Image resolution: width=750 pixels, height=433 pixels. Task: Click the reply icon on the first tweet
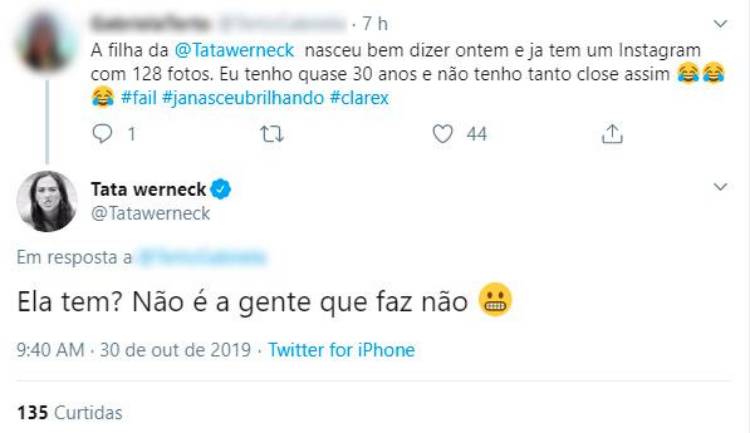pos(103,133)
